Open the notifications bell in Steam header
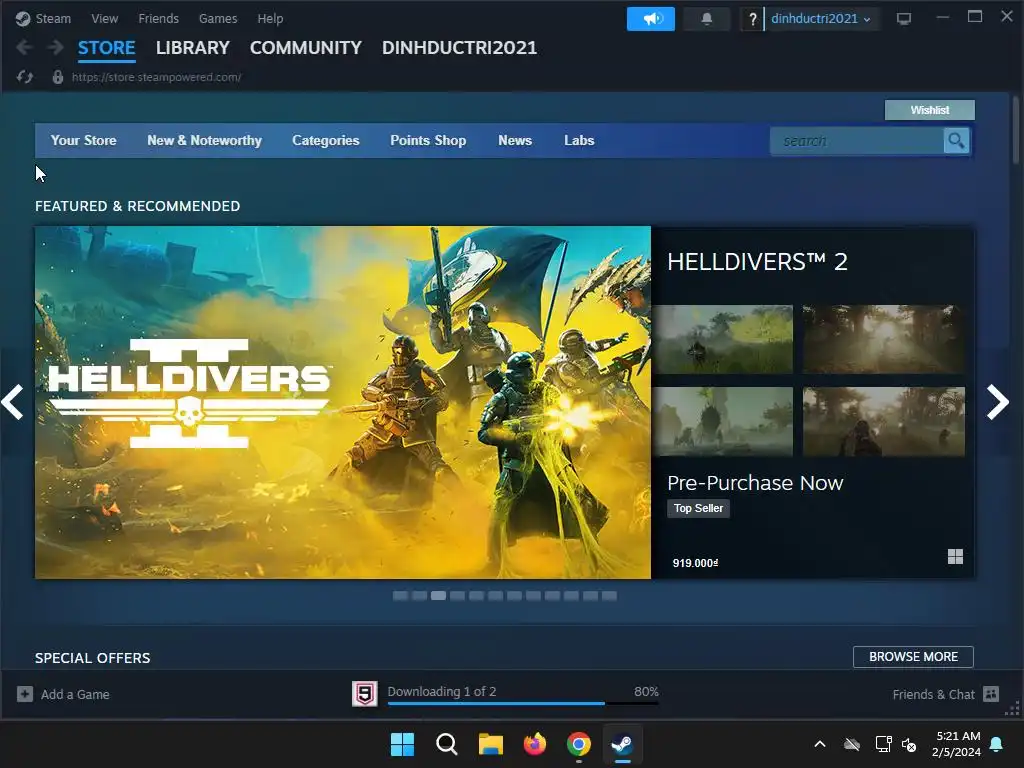This screenshot has height=768, width=1024. (x=706, y=18)
